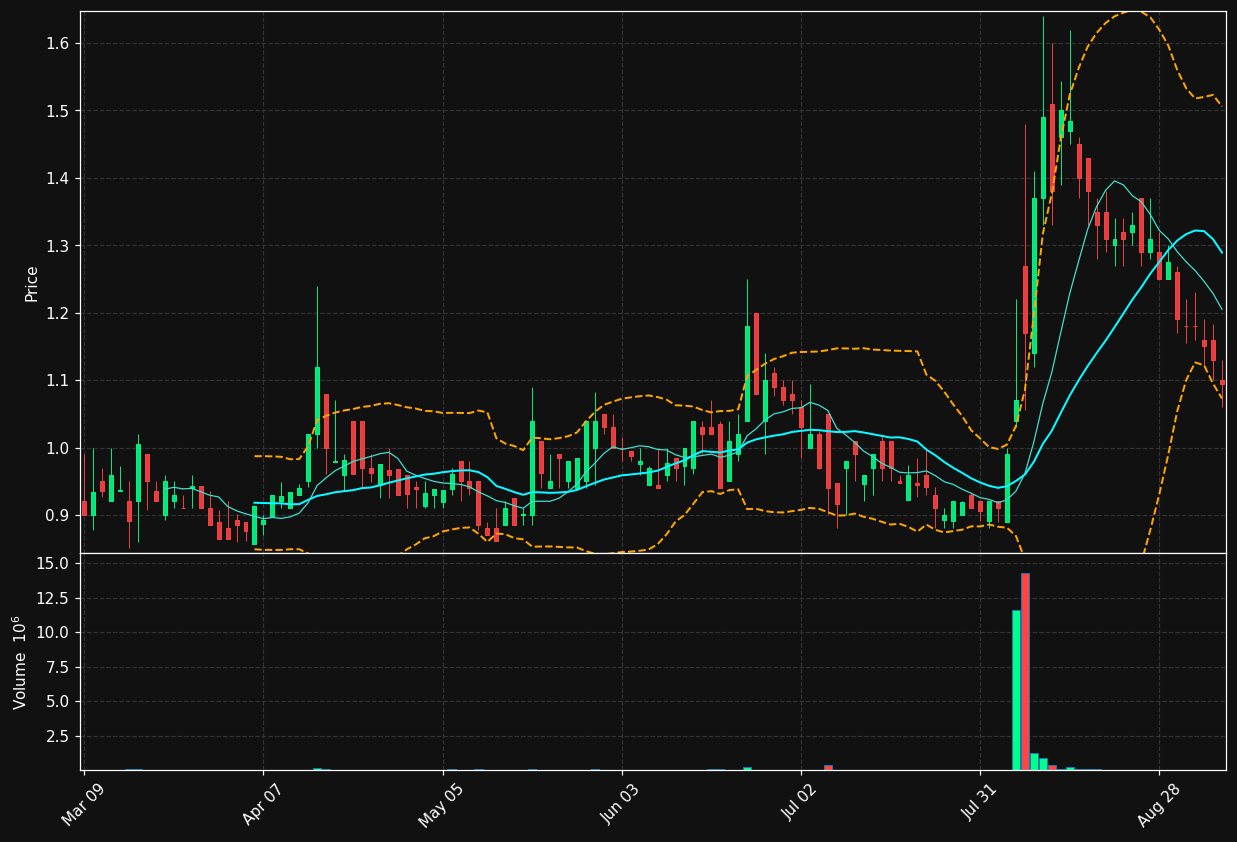Click the 10.0 volume axis value

pos(52,633)
